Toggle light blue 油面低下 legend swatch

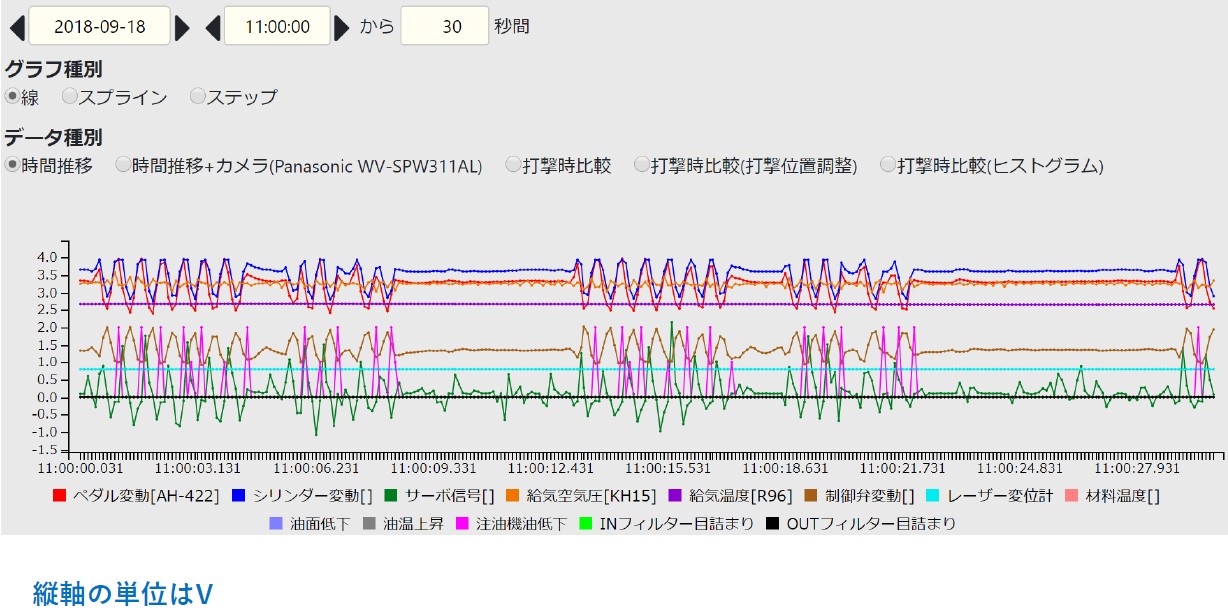pyautogui.click(x=277, y=523)
